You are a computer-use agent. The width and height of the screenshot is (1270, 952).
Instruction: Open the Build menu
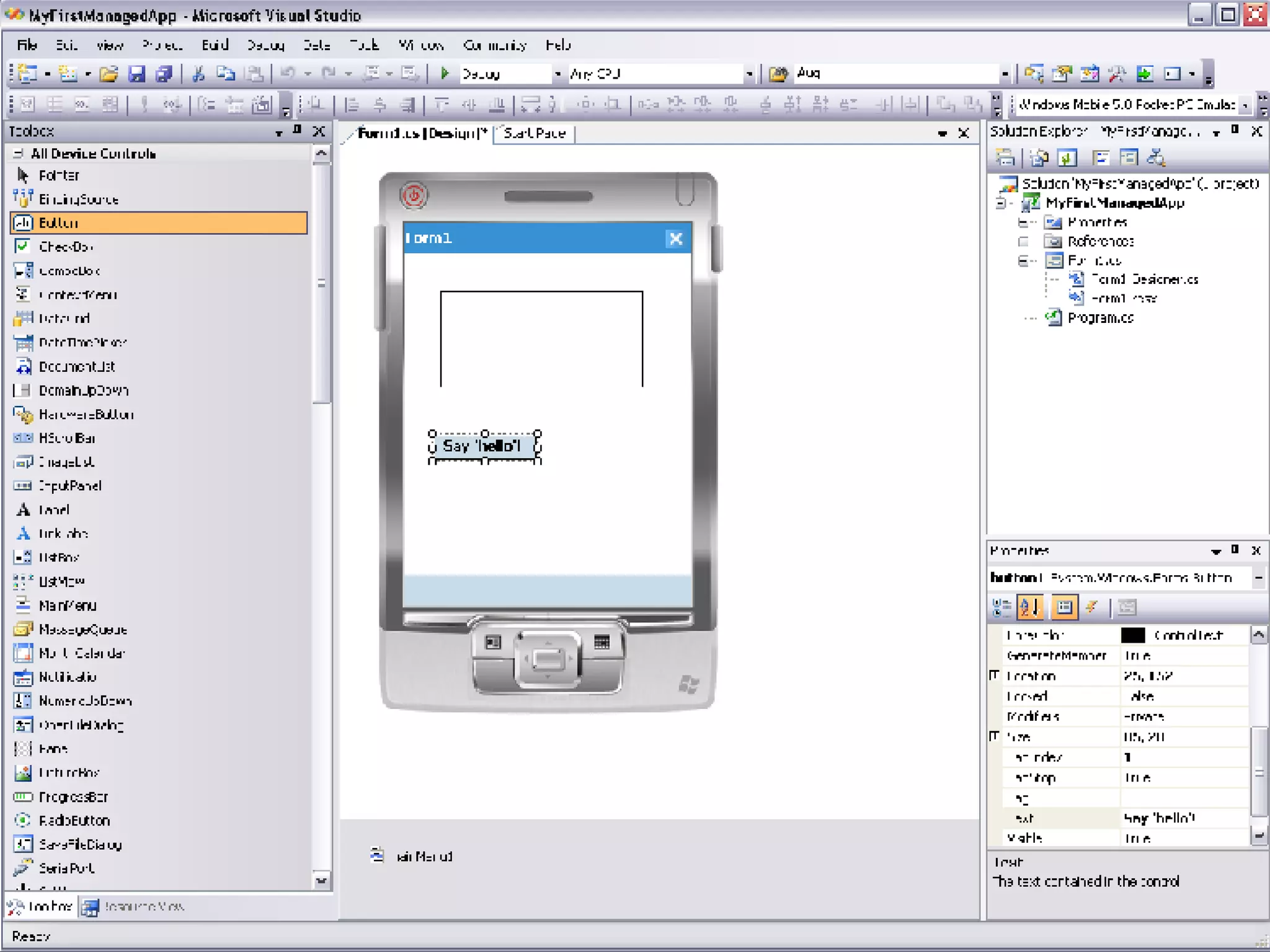(x=215, y=45)
